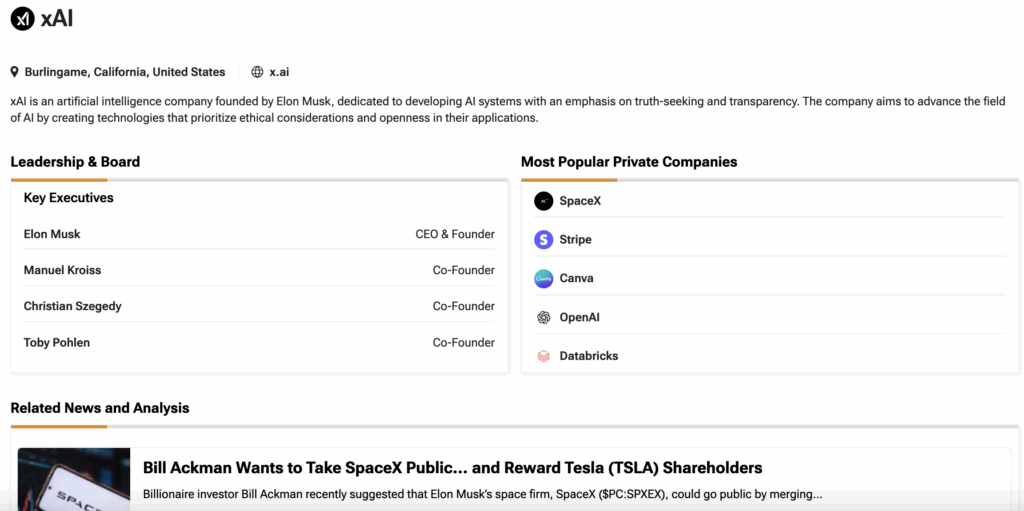Click the Databricks company logo icon

tap(543, 356)
